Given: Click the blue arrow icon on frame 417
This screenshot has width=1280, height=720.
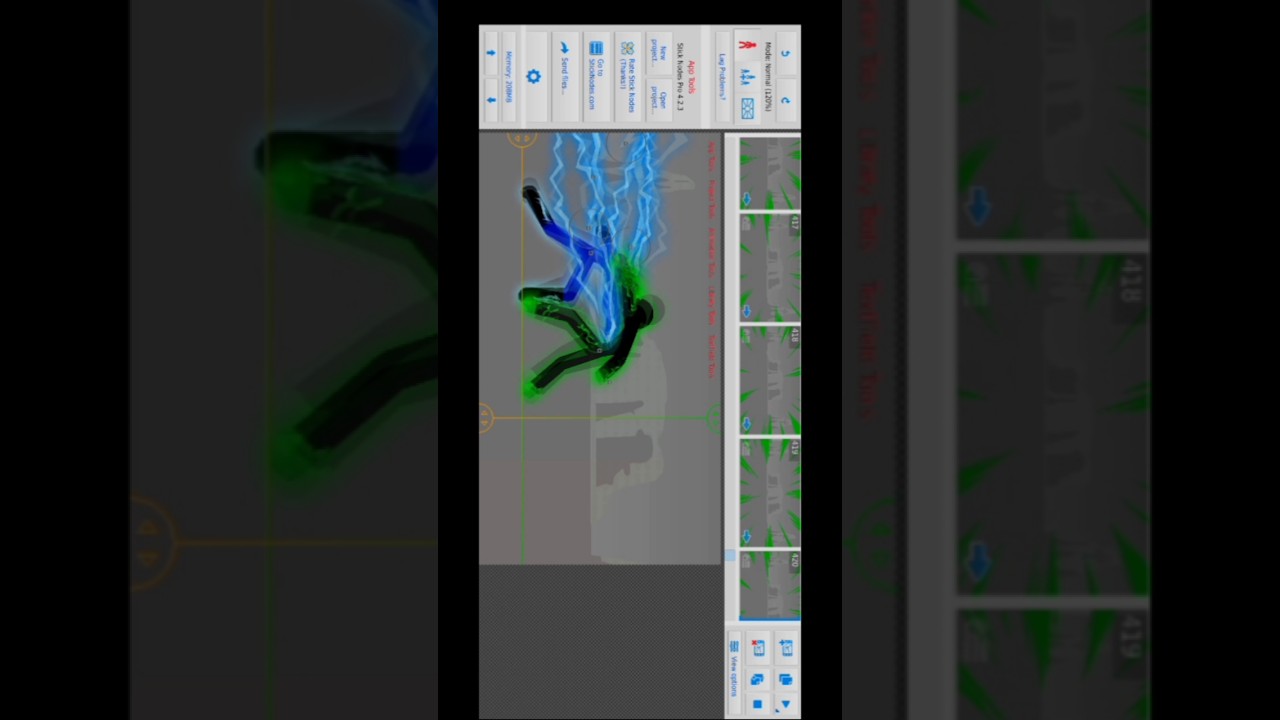Looking at the screenshot, I should 746,311.
